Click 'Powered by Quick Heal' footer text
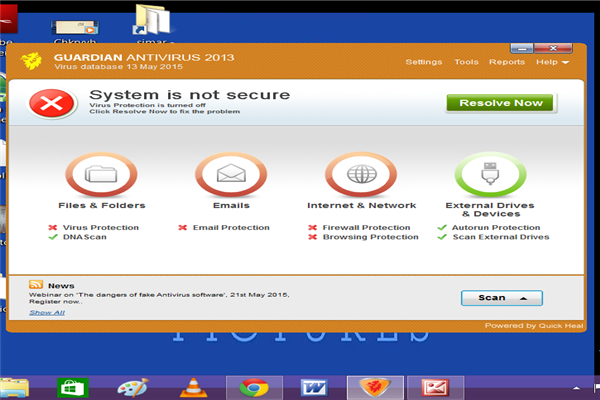Viewport: 600px width, 400px height. [534, 326]
